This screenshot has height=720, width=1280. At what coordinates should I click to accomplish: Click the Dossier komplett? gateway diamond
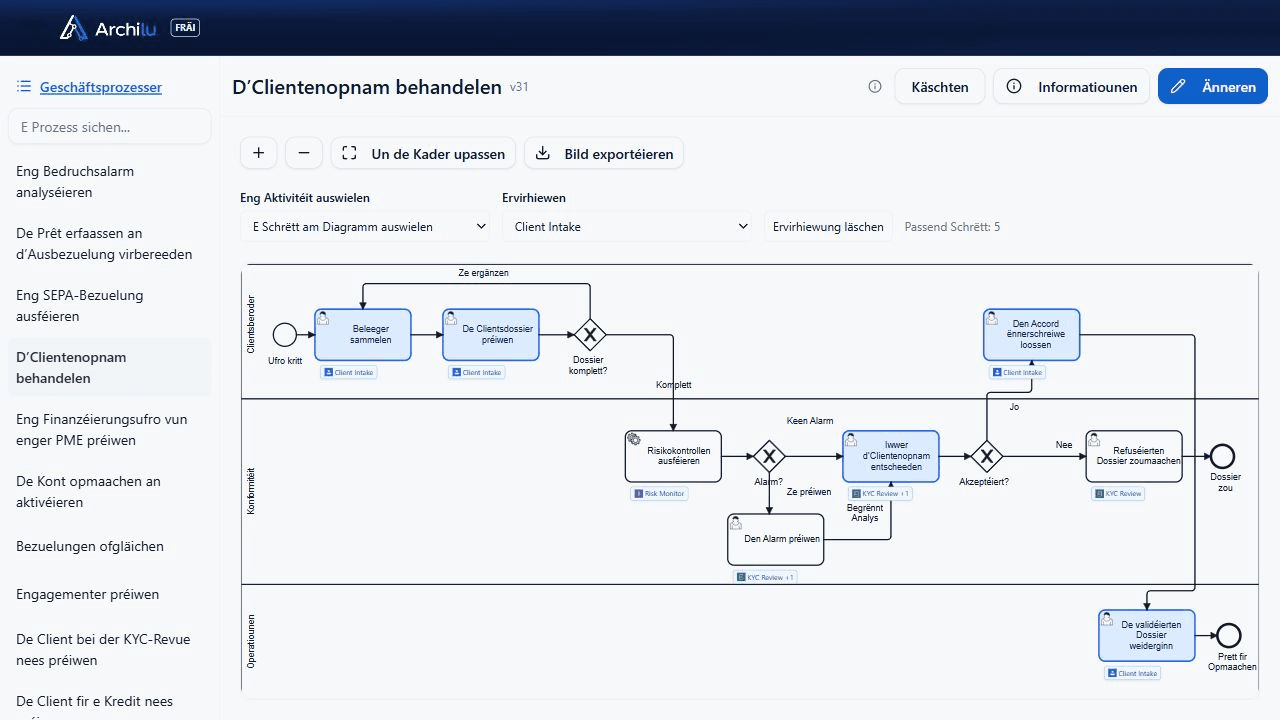tap(590, 334)
